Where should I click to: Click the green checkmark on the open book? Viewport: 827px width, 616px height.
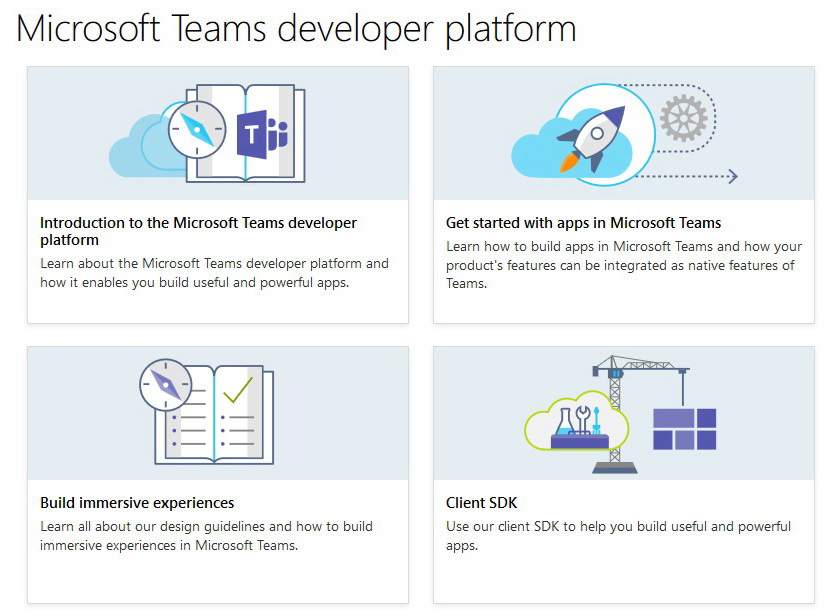click(x=238, y=390)
